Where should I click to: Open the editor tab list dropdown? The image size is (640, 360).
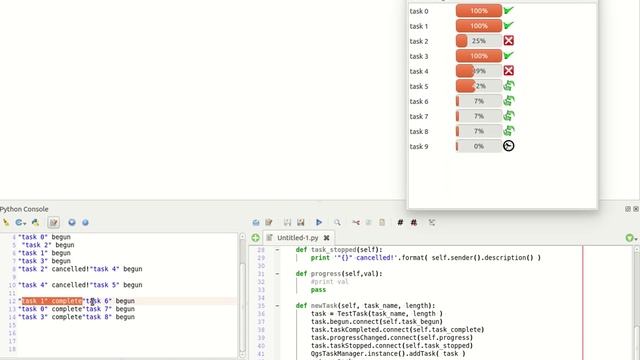(x=631, y=238)
